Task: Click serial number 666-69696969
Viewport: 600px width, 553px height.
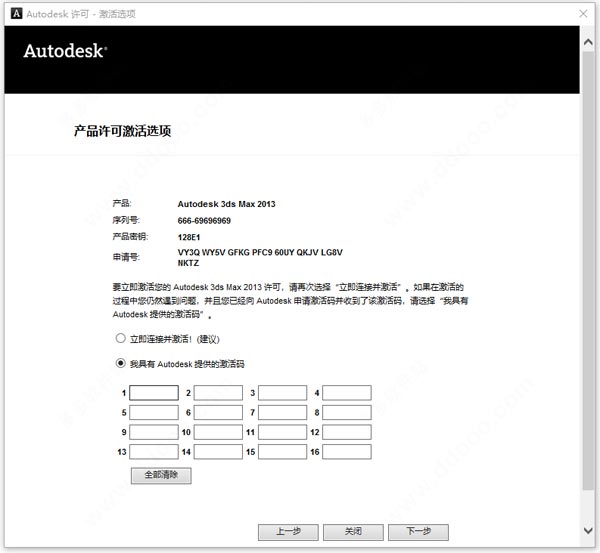Action: tap(204, 221)
